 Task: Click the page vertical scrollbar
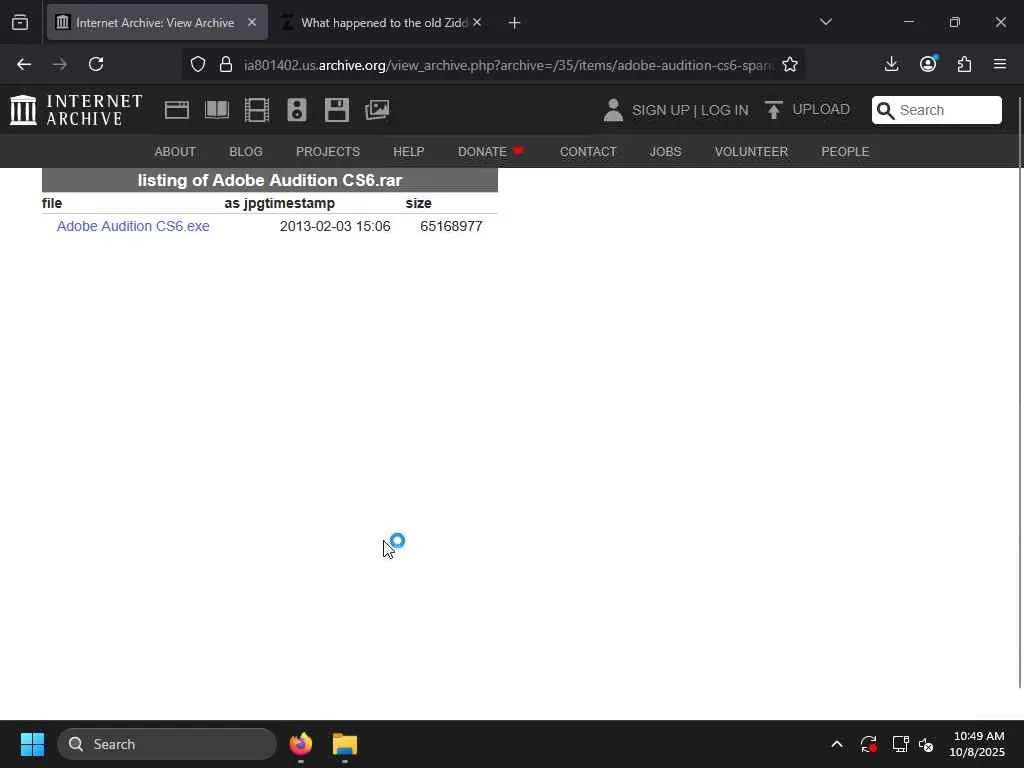click(1020, 392)
